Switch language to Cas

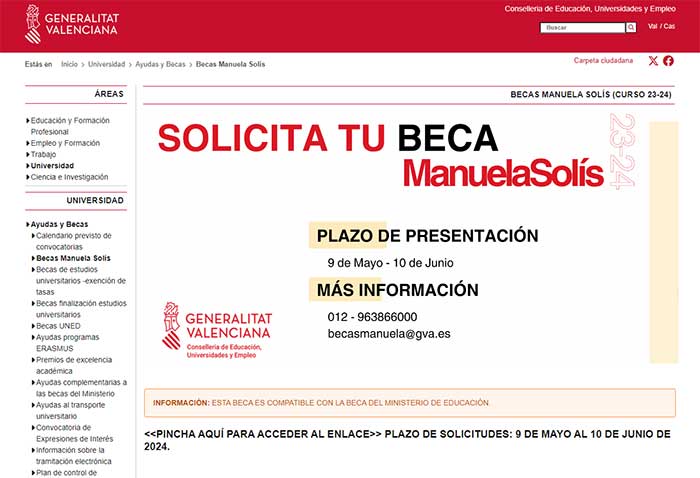point(669,26)
